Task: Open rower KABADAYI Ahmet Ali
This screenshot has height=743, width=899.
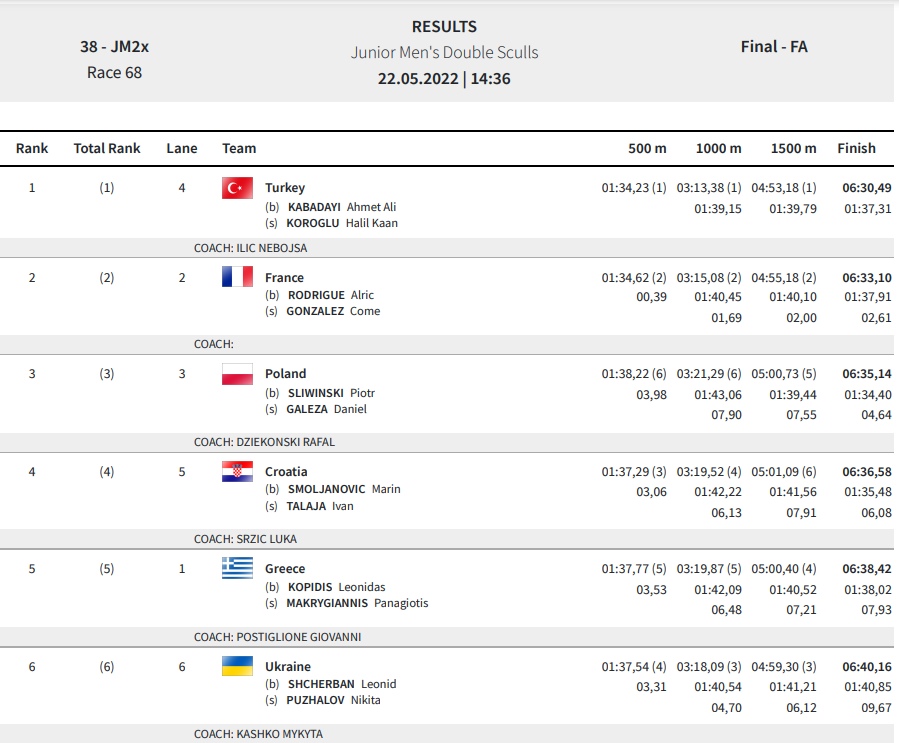Action: click(x=342, y=207)
